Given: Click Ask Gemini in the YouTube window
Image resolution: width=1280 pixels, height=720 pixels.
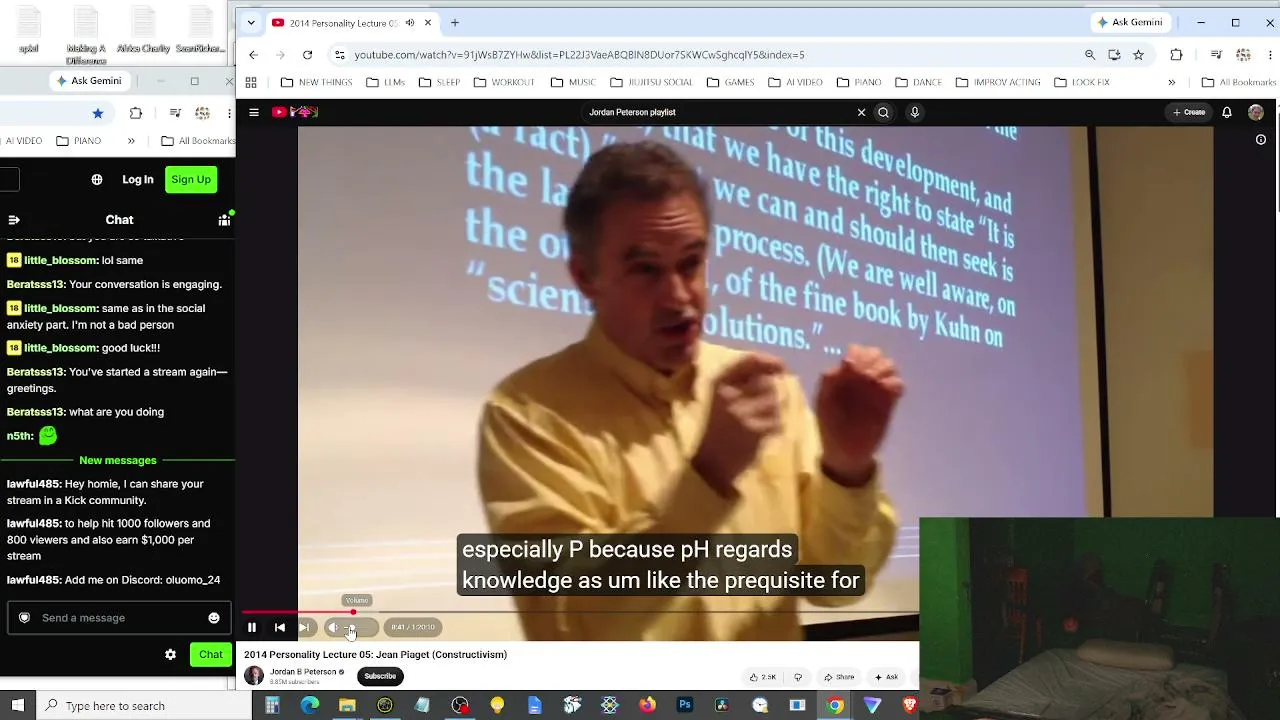Looking at the screenshot, I should pyautogui.click(x=1130, y=23).
